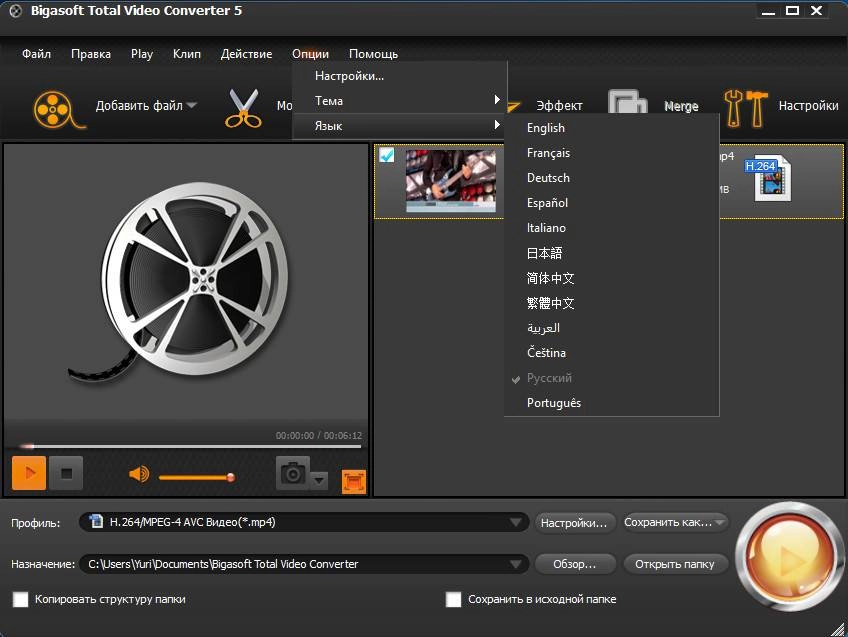
Task: Expand the Язык submenu
Action: (x=399, y=126)
